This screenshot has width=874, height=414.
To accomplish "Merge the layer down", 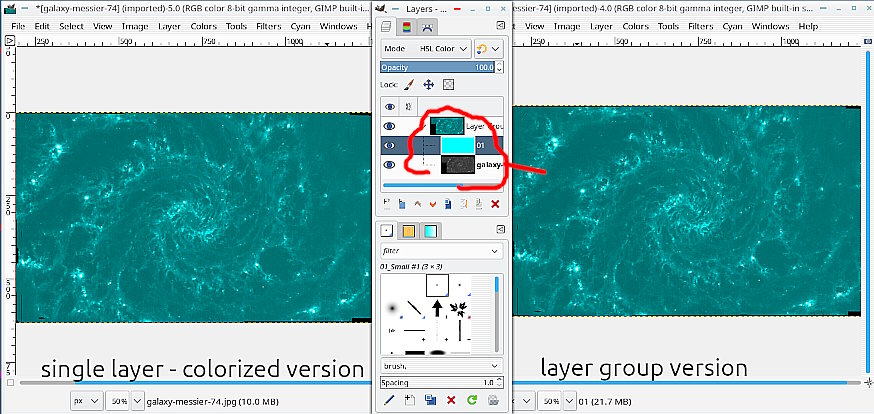I will [463, 204].
